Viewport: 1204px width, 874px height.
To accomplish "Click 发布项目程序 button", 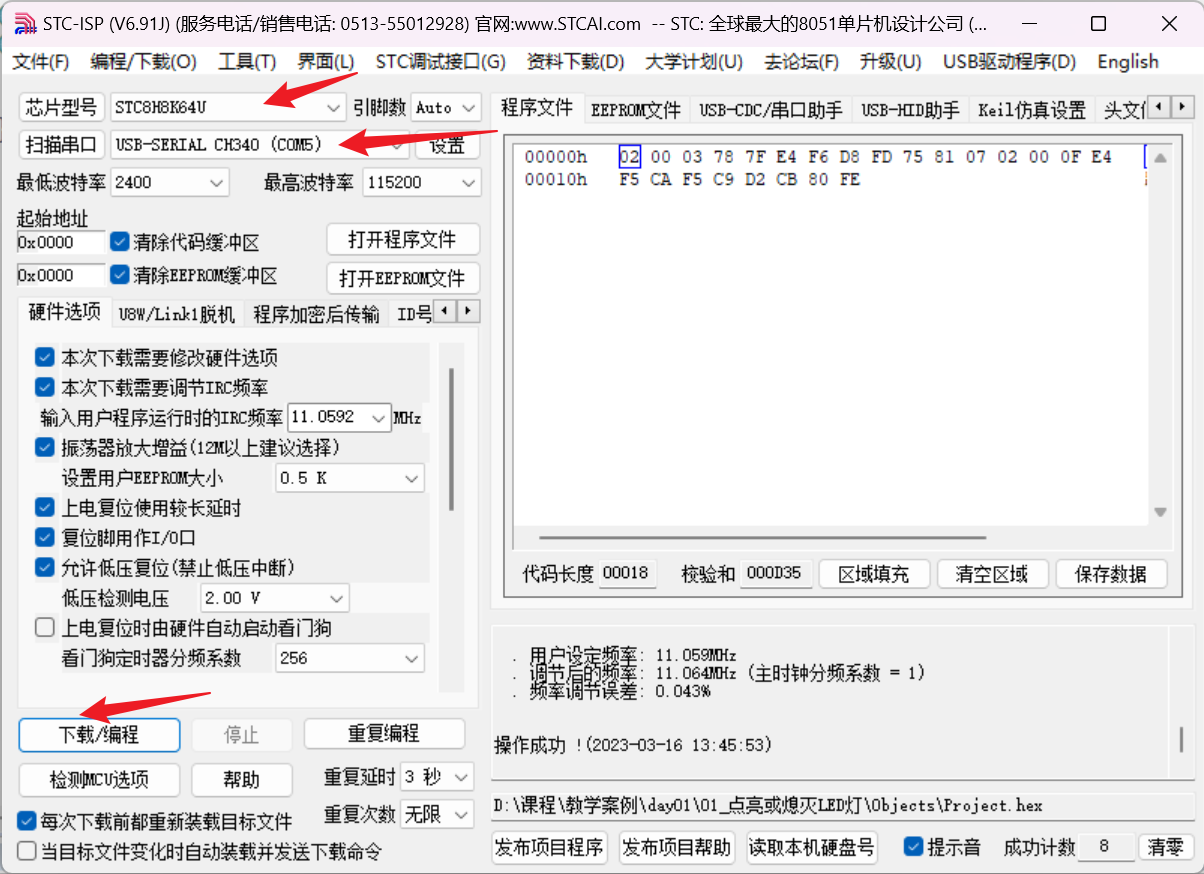I will pos(550,848).
